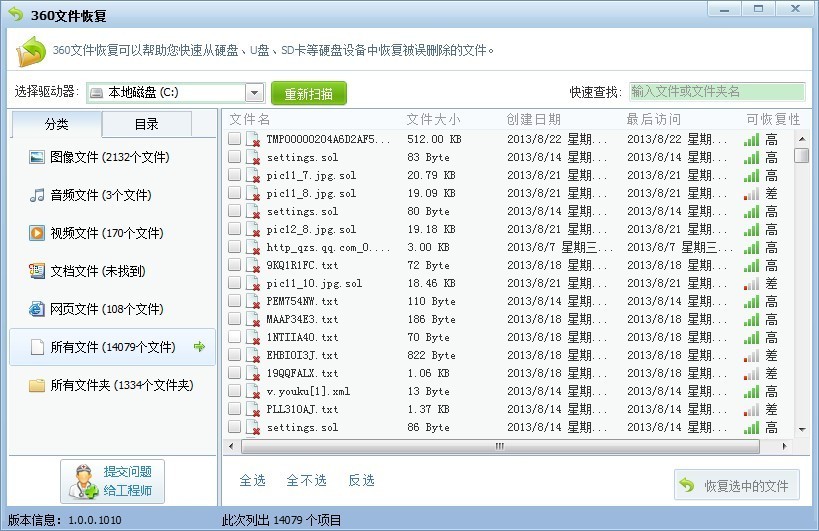The image size is (819, 531).
Task: Click recoverability bars icon for pic11_8.jpg.sol
Action: point(752,194)
